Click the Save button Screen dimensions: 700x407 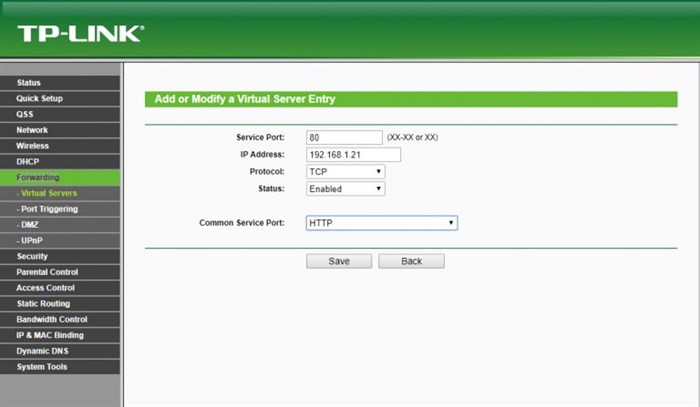[339, 261]
